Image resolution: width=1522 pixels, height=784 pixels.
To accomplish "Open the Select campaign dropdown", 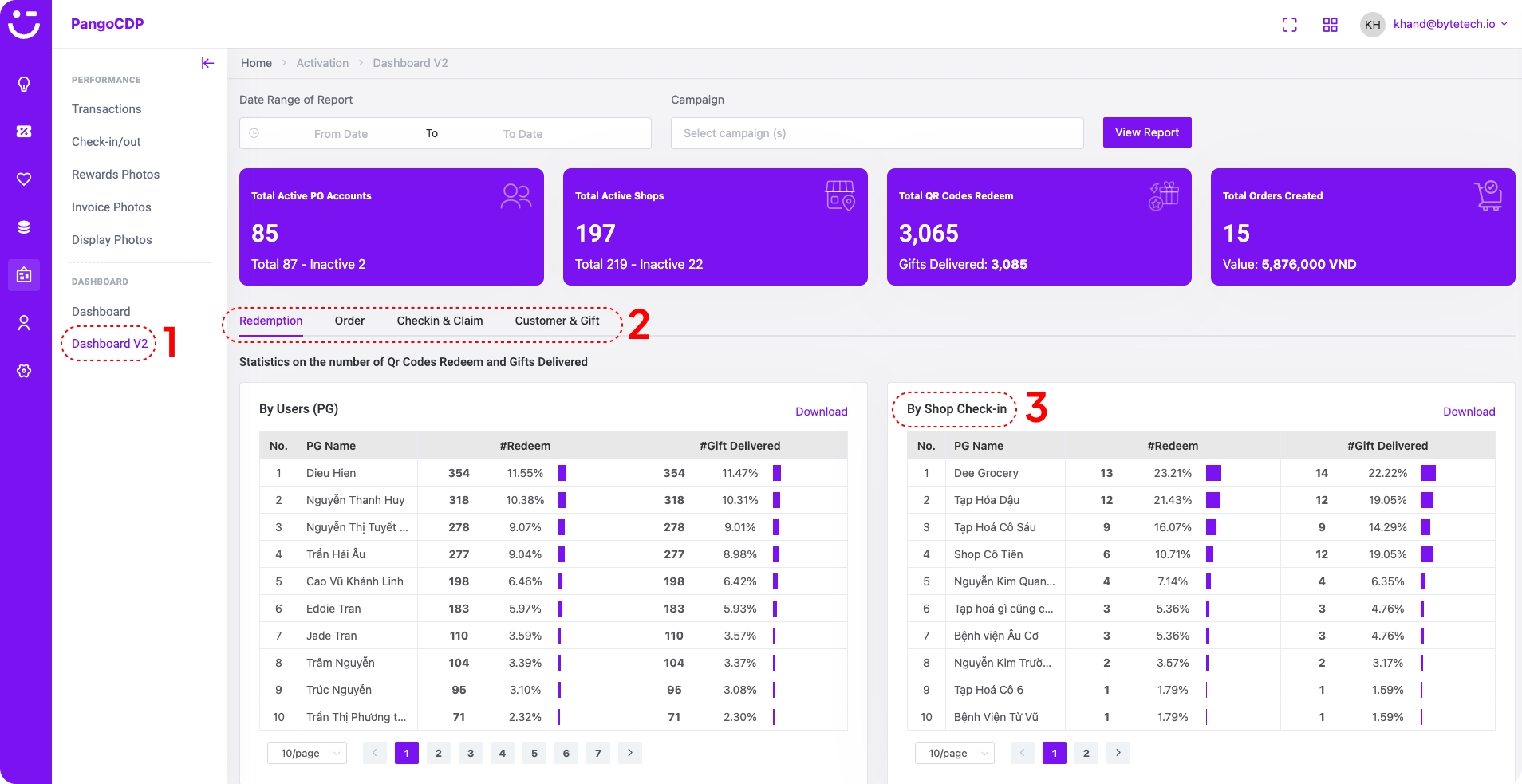I will [877, 133].
